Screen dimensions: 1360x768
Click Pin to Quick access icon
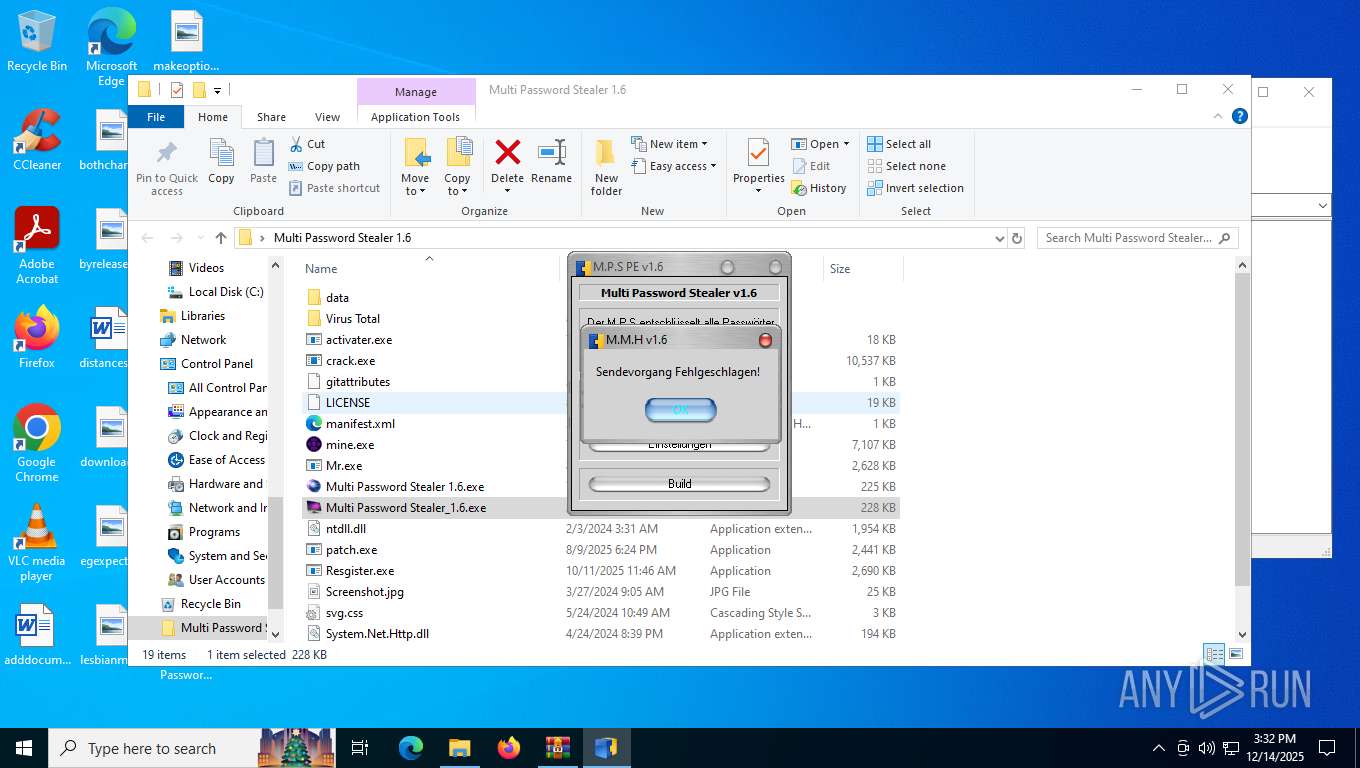click(x=167, y=153)
